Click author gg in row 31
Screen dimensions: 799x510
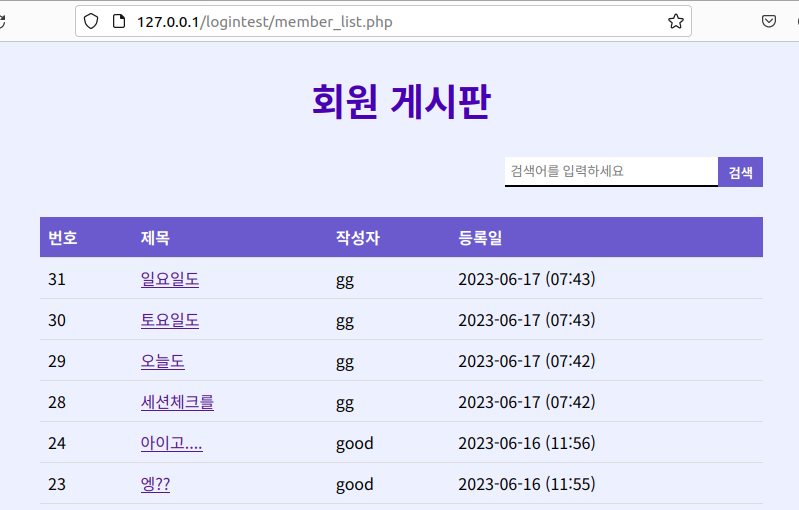pyautogui.click(x=345, y=281)
